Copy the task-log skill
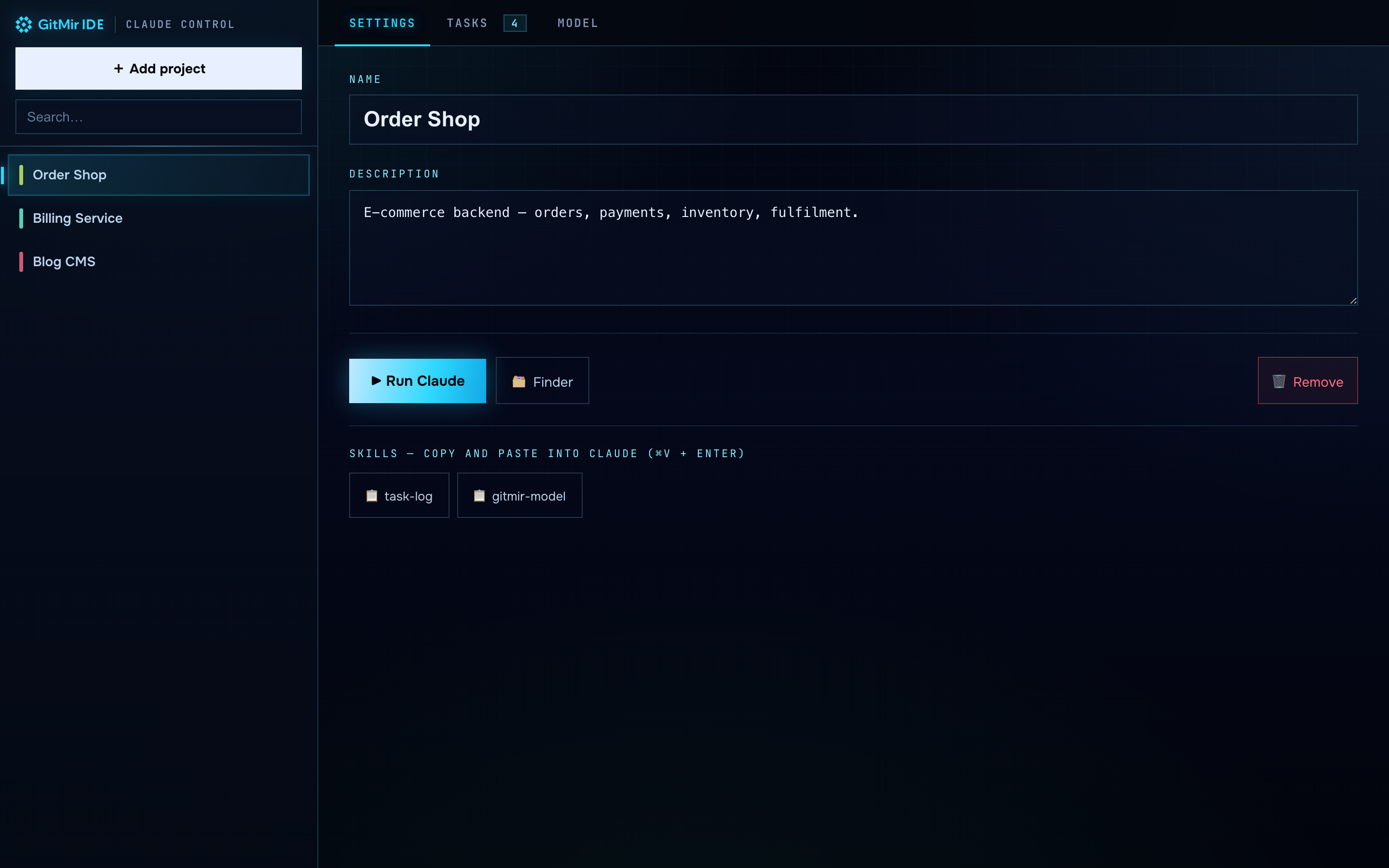The height and width of the screenshot is (868, 1389). pos(399,495)
